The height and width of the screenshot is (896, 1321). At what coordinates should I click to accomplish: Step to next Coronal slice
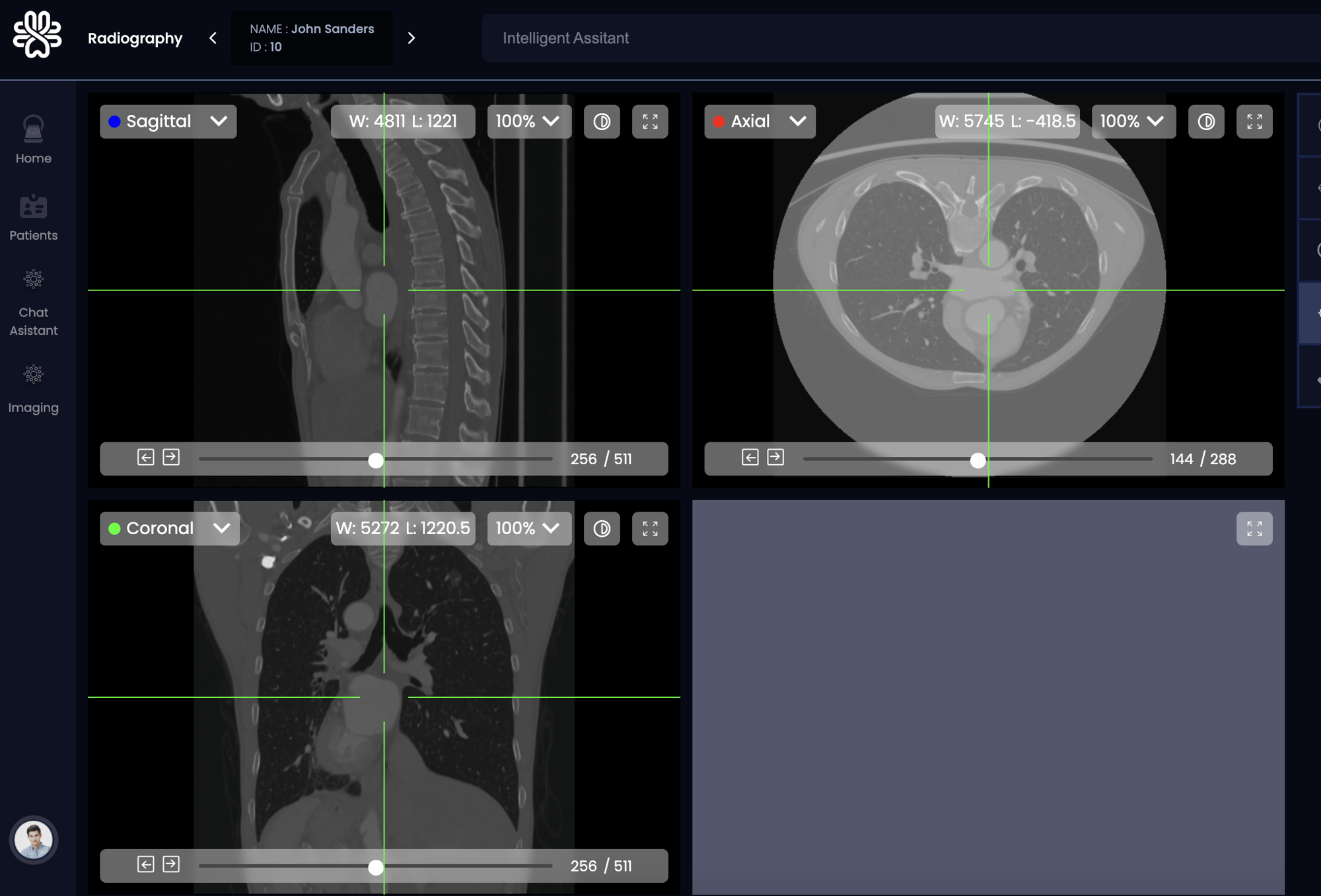click(171, 864)
